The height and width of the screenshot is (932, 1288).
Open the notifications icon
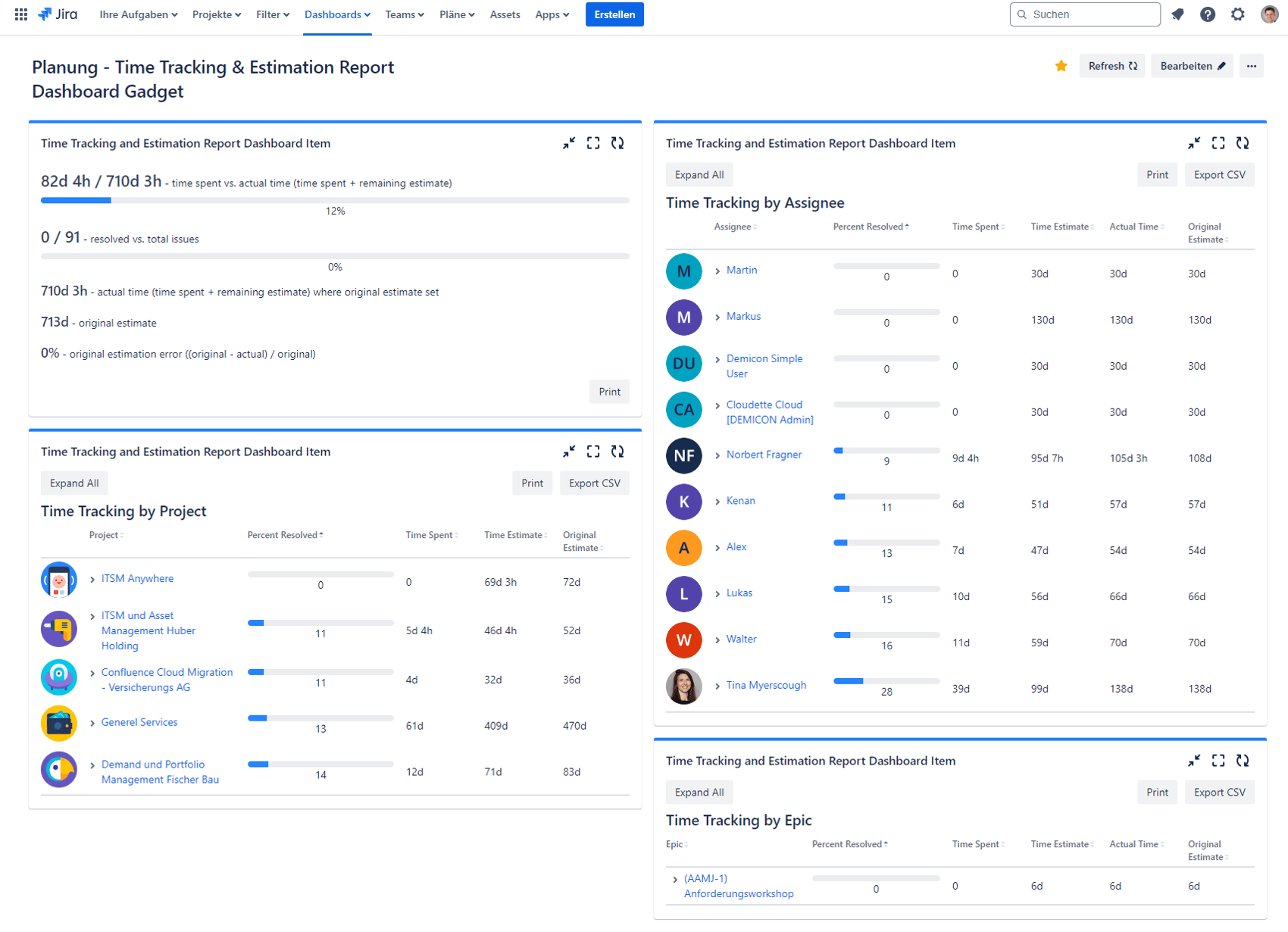[1177, 14]
